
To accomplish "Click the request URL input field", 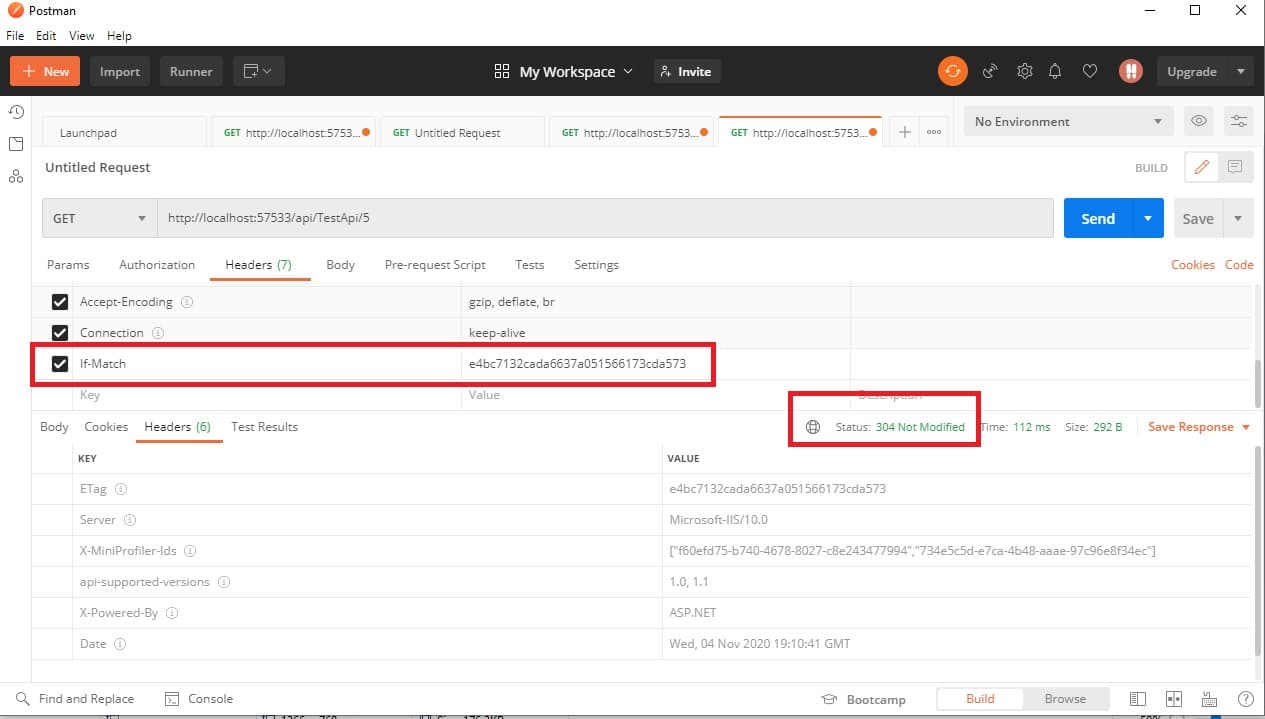I will pos(600,217).
